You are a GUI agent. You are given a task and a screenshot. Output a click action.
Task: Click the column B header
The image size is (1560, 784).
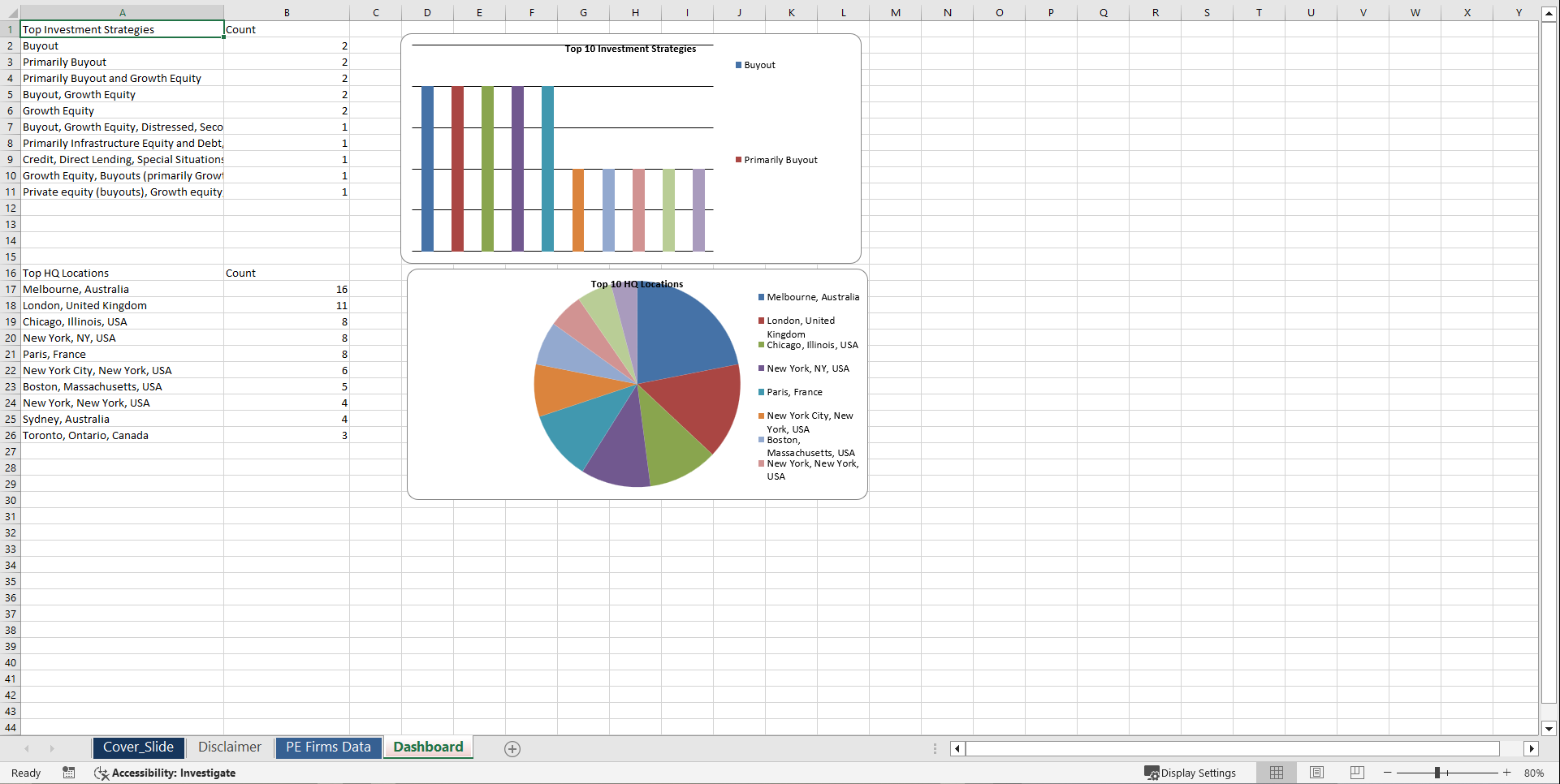point(287,12)
